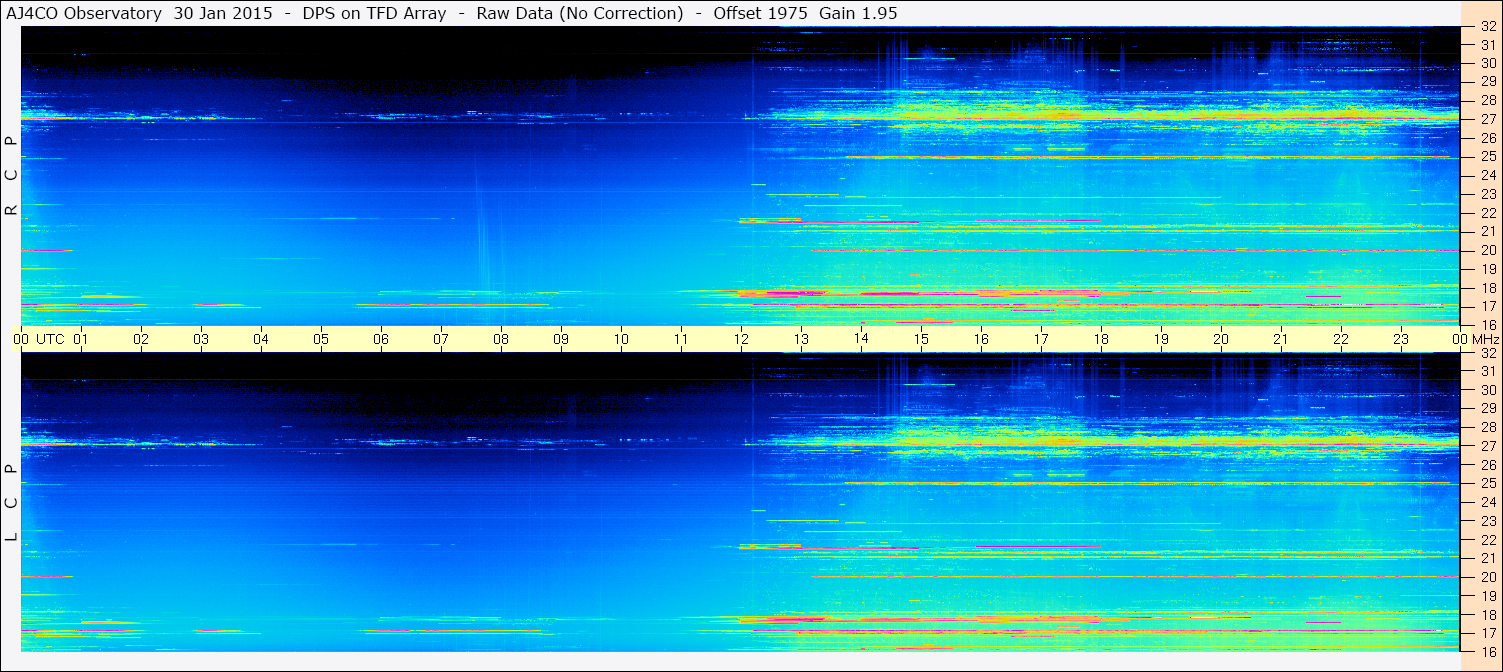Image resolution: width=1503 pixels, height=672 pixels.
Task: Click 'Raw Data (No Correction)' in the header
Action: click(580, 13)
